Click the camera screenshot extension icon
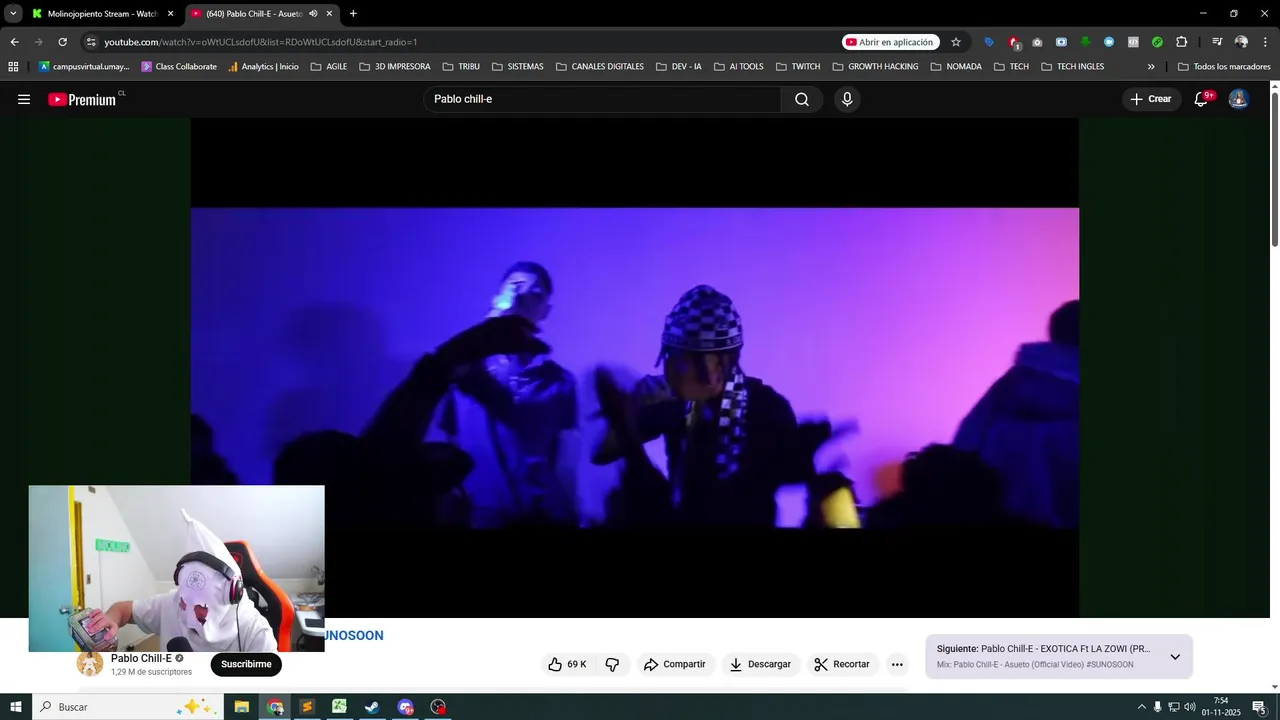 click(1037, 42)
